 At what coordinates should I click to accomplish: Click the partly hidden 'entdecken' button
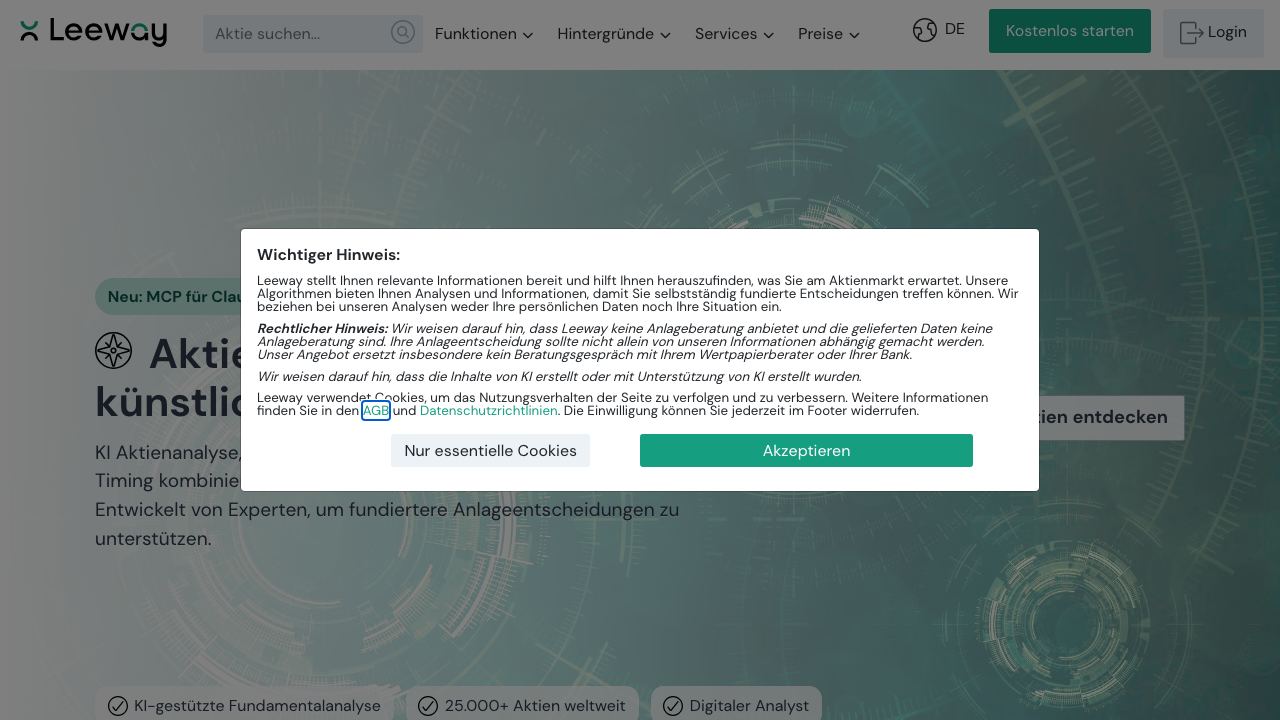click(1111, 418)
